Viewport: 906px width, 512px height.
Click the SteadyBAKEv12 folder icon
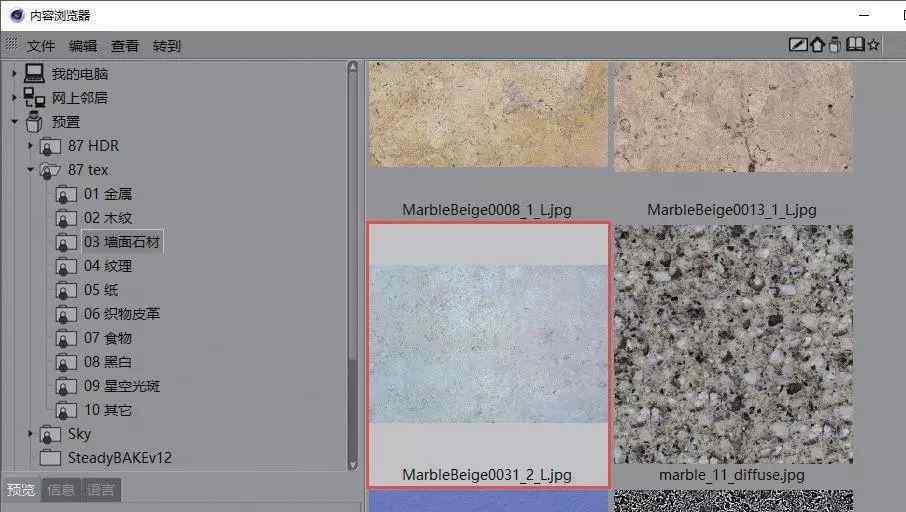pos(50,458)
